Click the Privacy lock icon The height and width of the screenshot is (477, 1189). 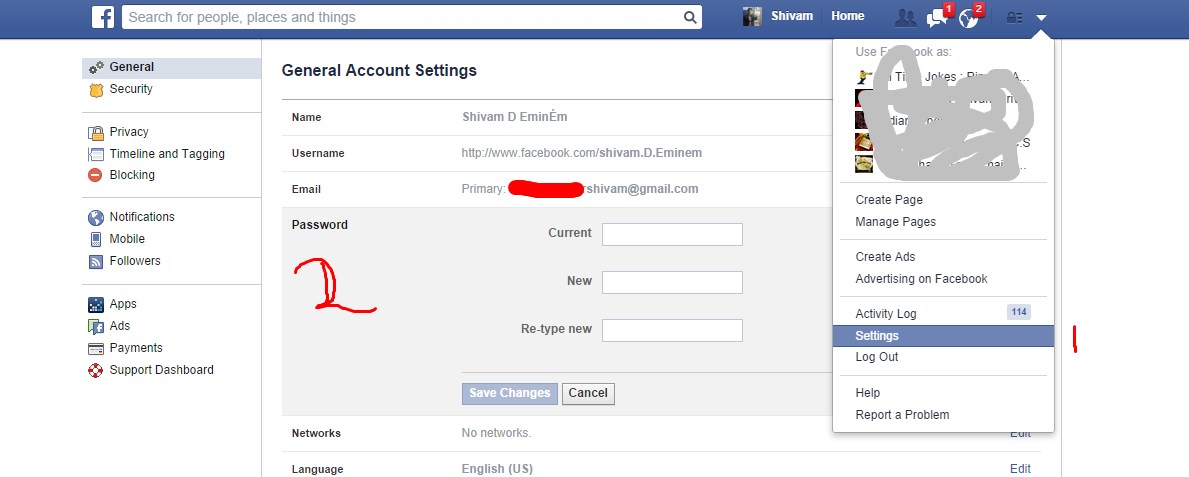tap(96, 133)
